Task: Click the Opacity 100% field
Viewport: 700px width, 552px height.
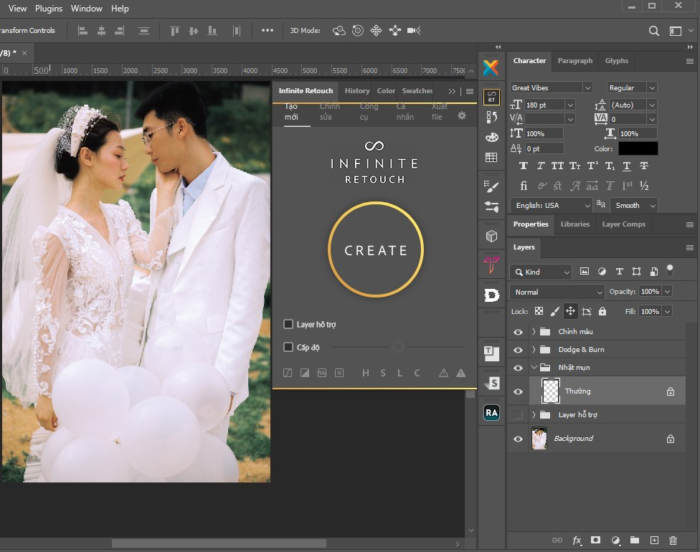Action: point(650,292)
